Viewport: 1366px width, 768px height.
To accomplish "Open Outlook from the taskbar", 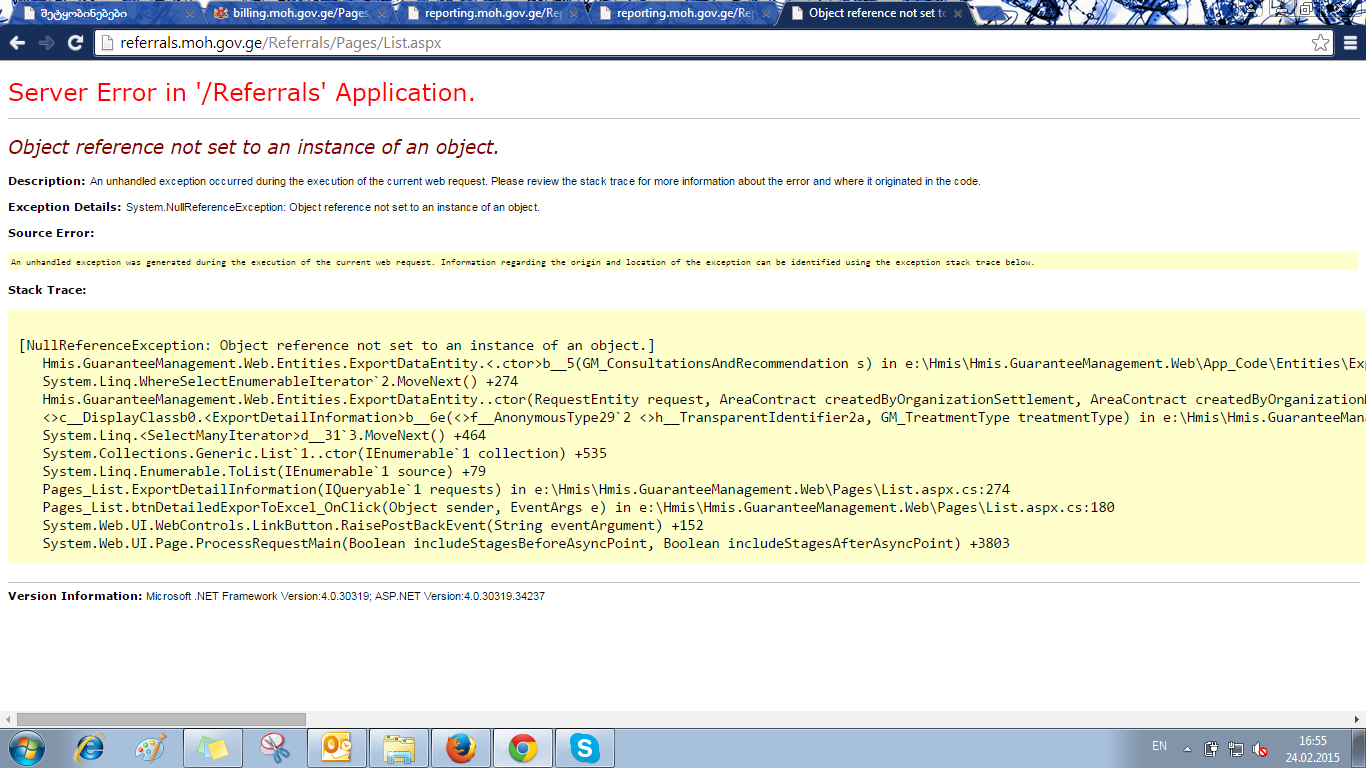I will click(x=337, y=748).
